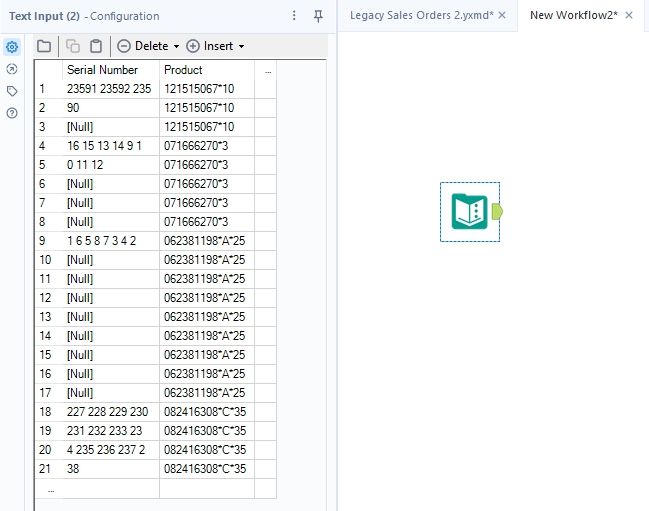This screenshot has height=511, width=649.
Task: Select Product cell '082416308*C*35' in row 18
Action: (207, 412)
